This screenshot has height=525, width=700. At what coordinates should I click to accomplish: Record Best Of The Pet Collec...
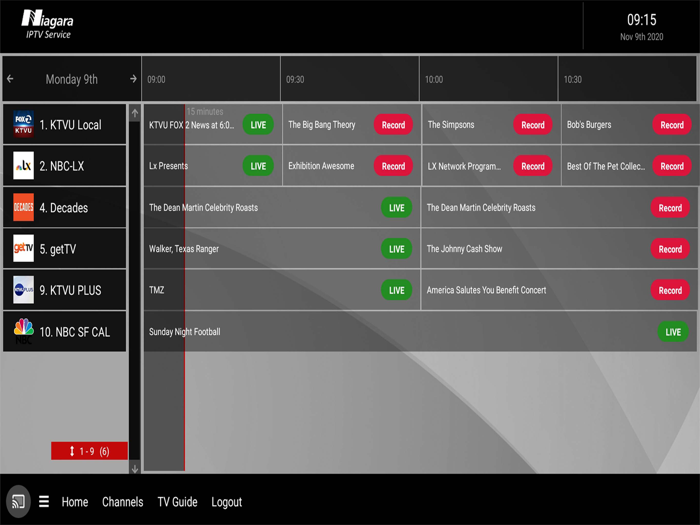672,166
